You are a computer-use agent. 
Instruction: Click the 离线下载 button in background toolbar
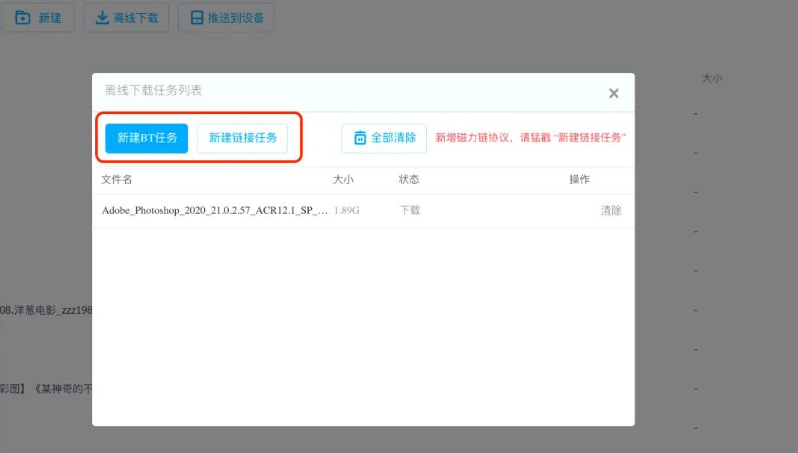coord(126,18)
